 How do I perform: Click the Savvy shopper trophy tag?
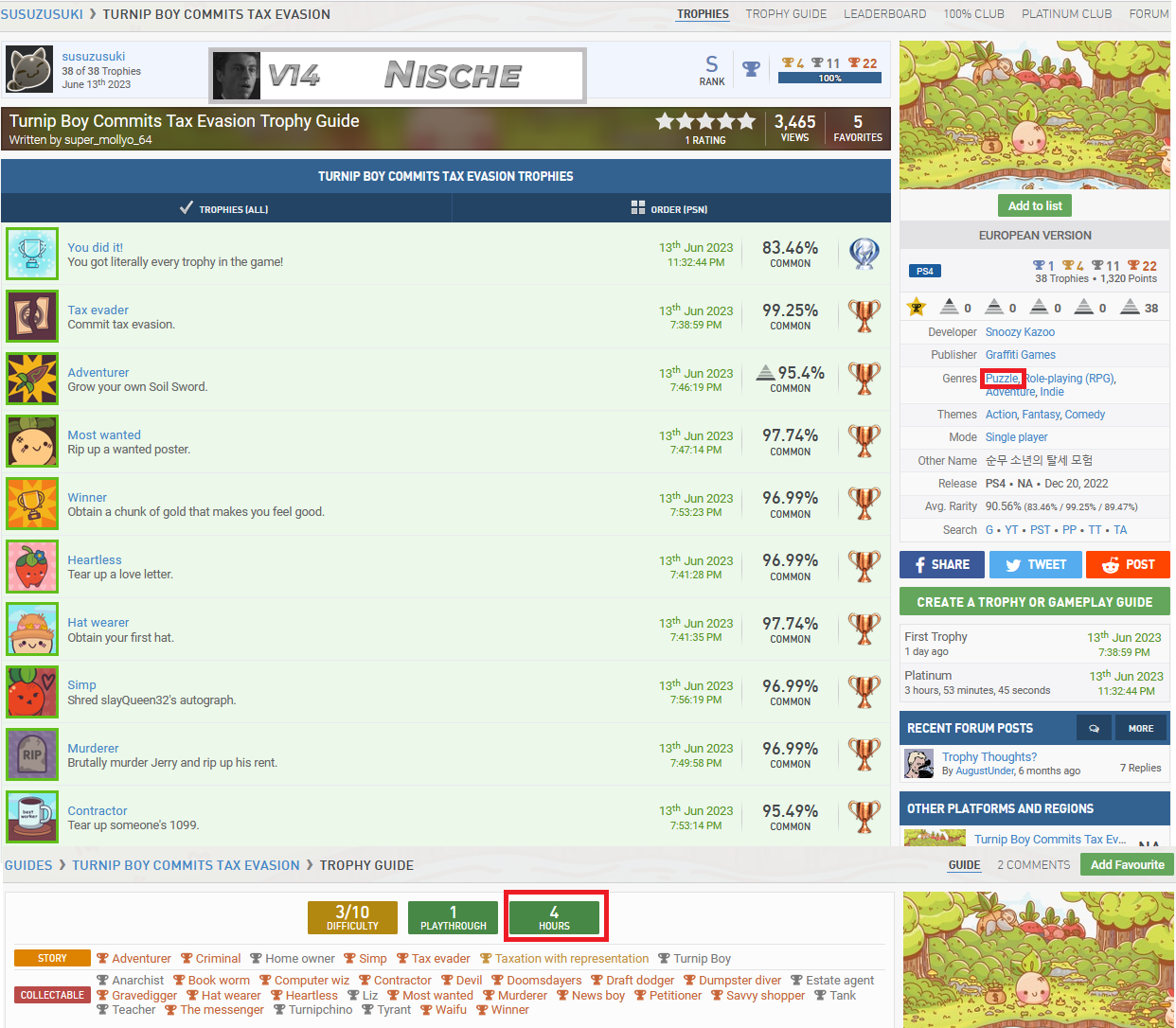(x=758, y=996)
